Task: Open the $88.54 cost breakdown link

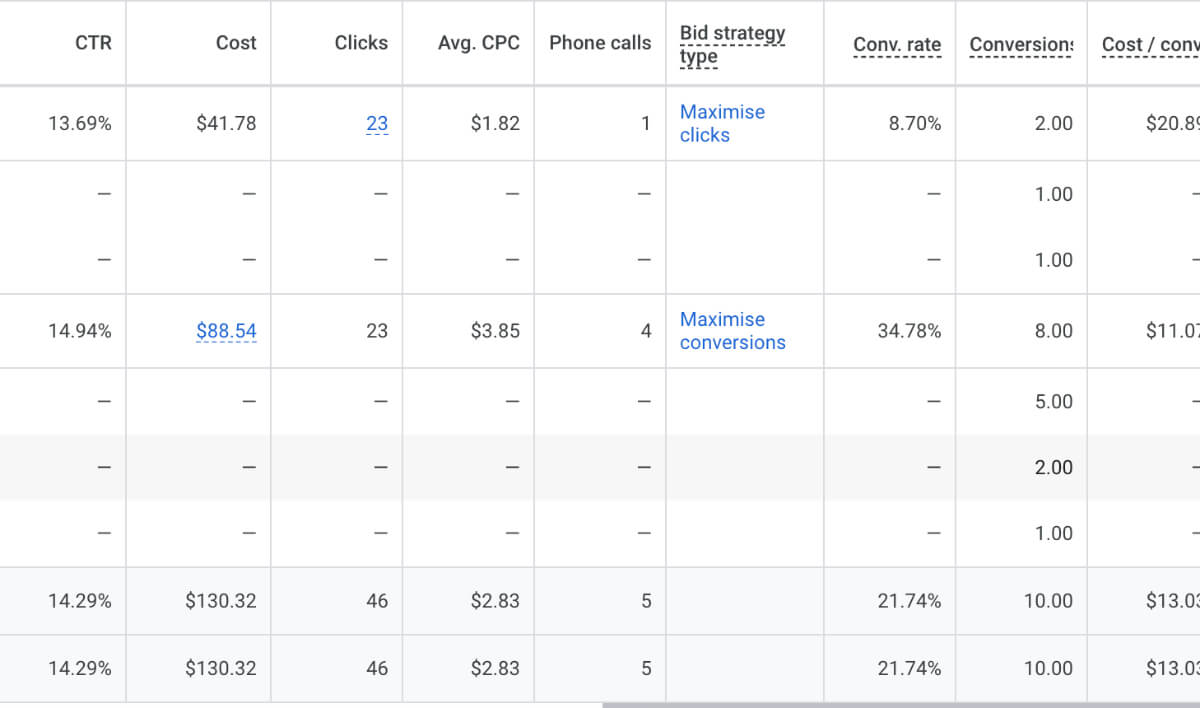Action: pyautogui.click(x=226, y=331)
